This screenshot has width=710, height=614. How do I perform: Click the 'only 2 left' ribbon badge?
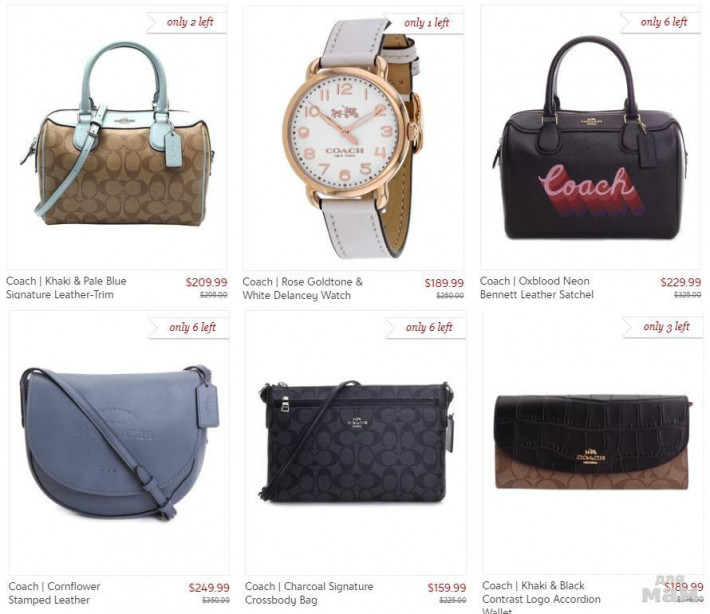[x=187, y=22]
